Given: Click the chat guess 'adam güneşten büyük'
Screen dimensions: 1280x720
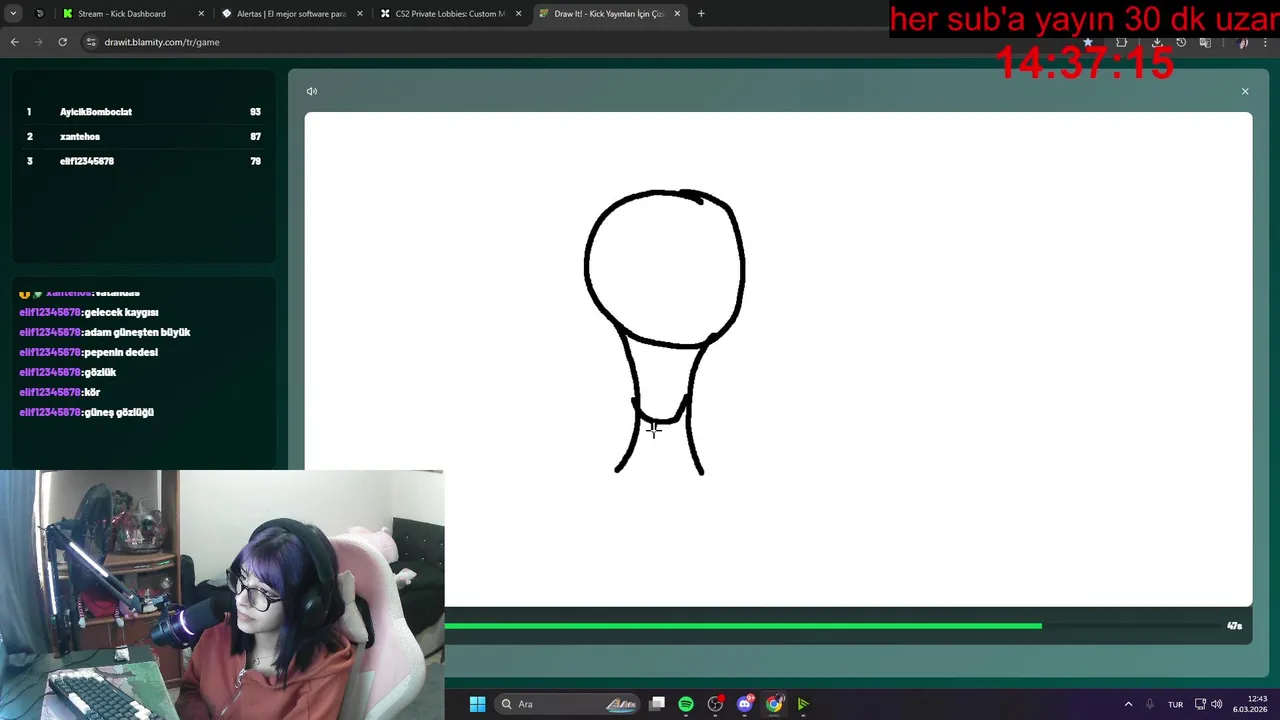Looking at the screenshot, I should 138,332.
